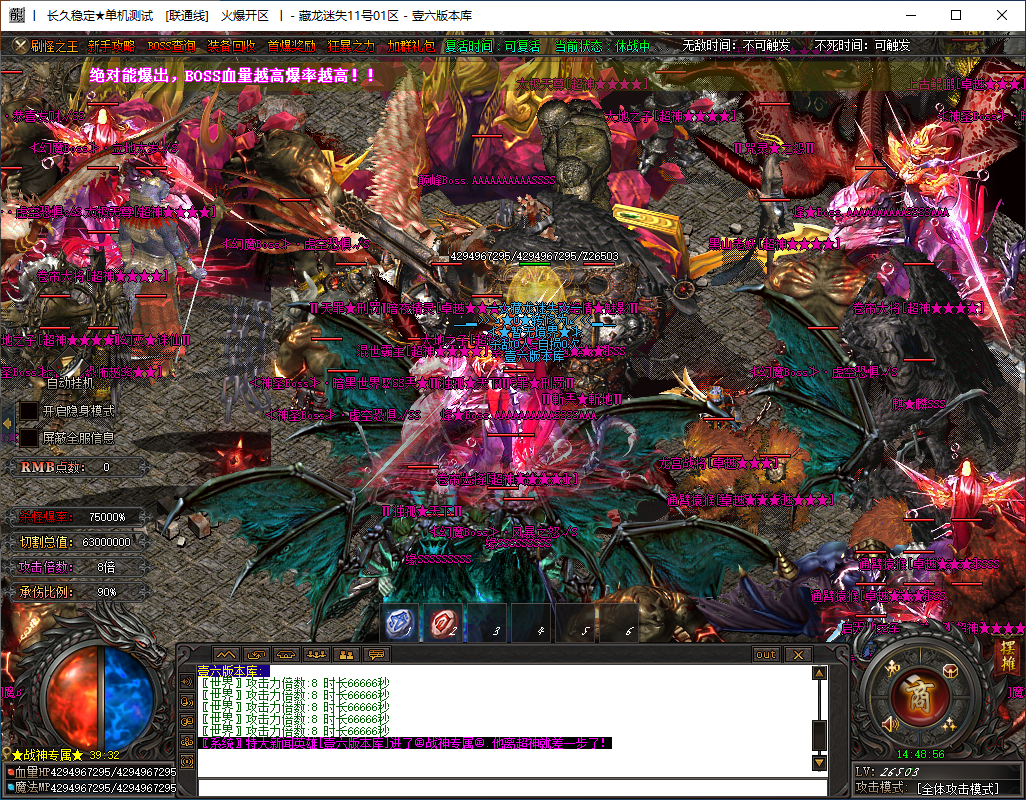Click the 魔法MP value bar

92,788
